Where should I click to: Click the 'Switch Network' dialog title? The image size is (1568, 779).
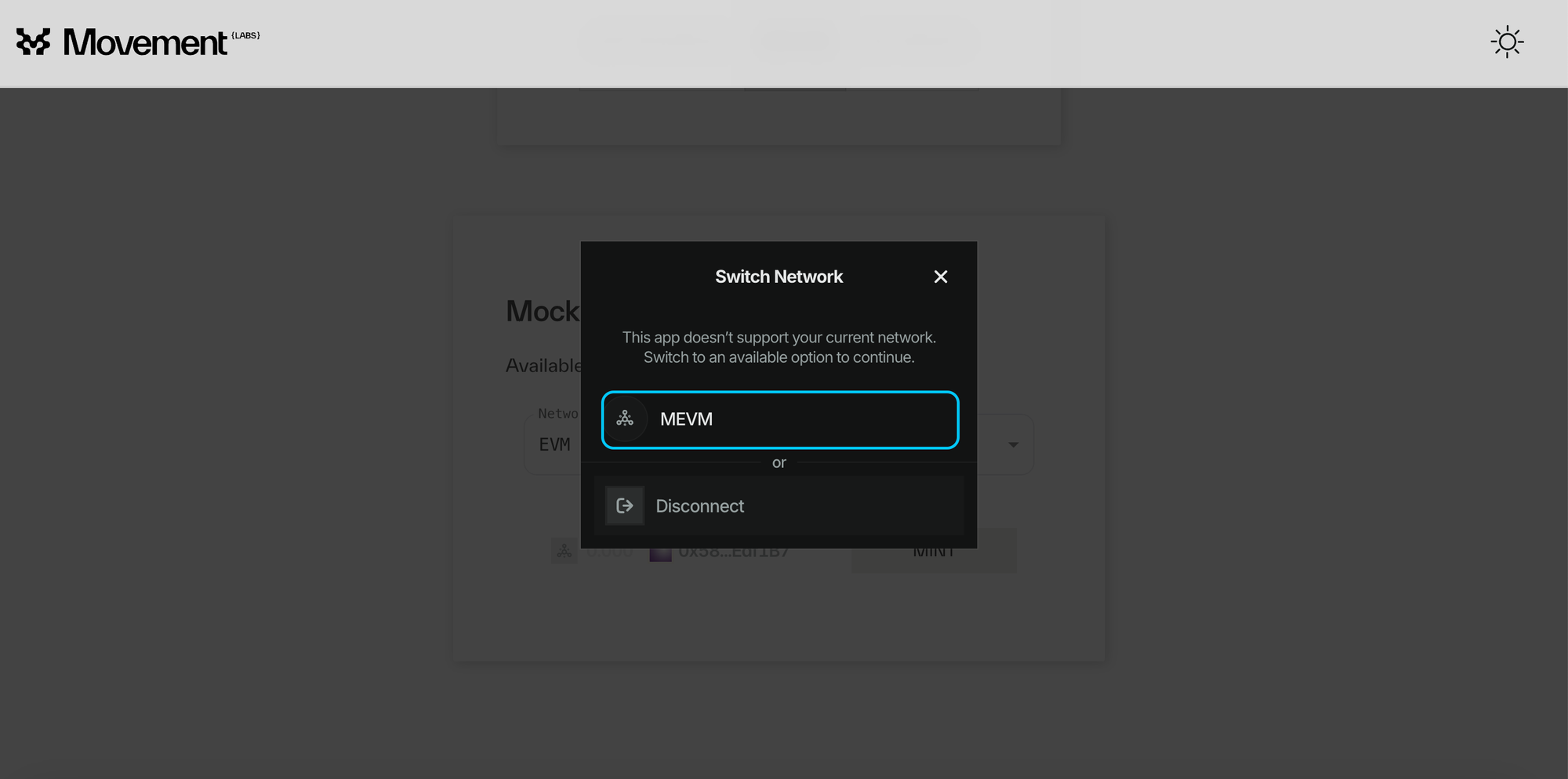tap(779, 277)
